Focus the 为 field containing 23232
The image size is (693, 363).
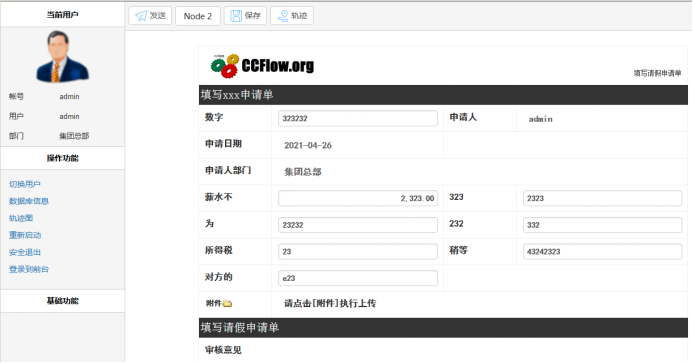point(358,225)
